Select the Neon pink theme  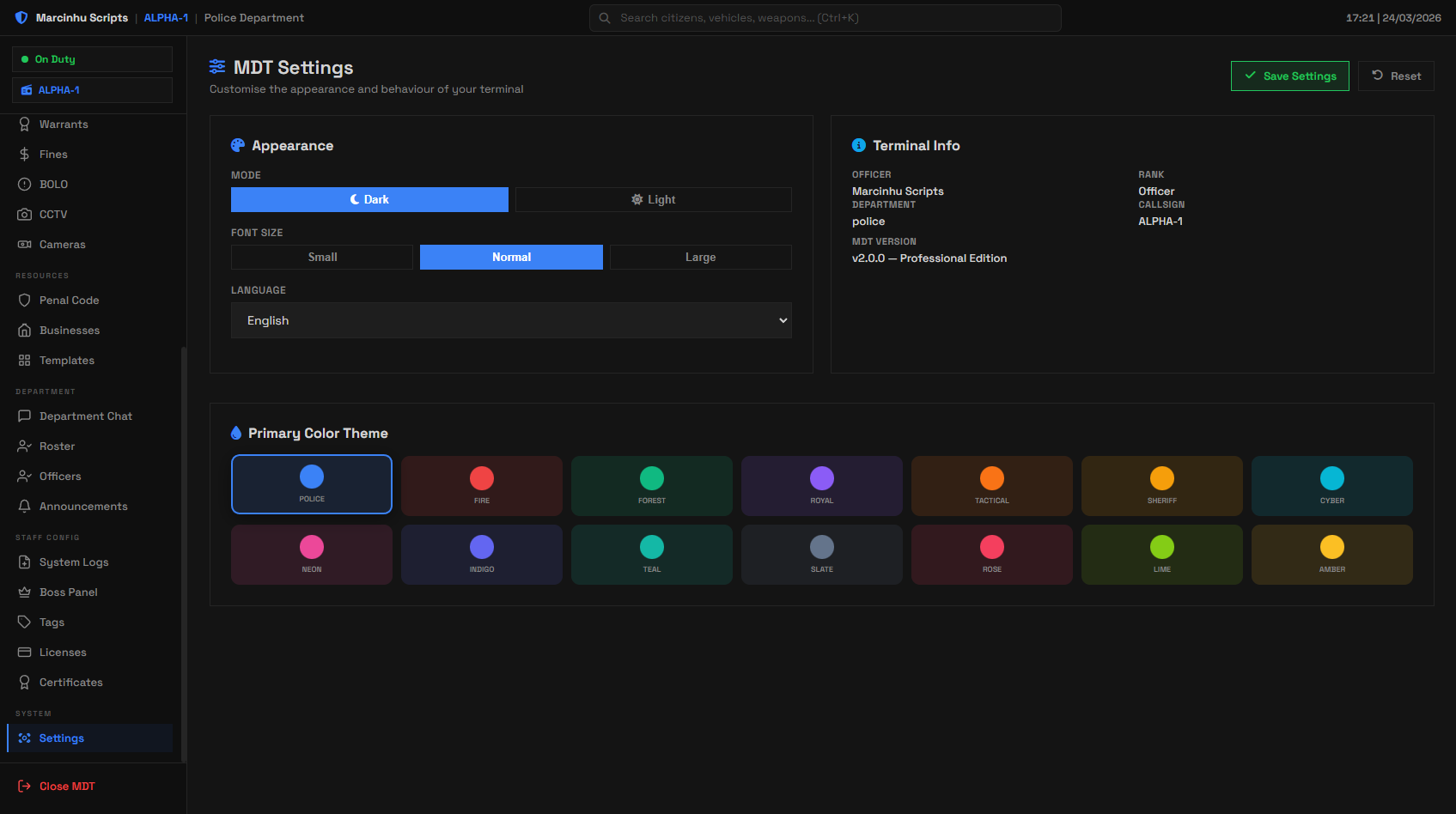pos(312,555)
